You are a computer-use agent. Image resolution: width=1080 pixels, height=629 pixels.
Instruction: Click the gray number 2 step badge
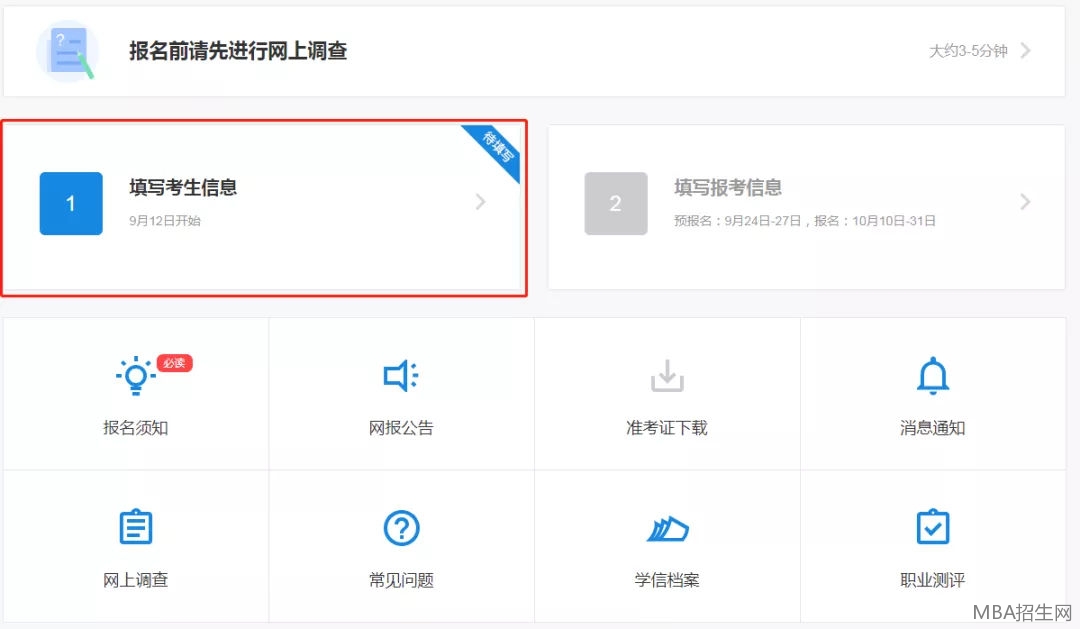[x=616, y=203]
